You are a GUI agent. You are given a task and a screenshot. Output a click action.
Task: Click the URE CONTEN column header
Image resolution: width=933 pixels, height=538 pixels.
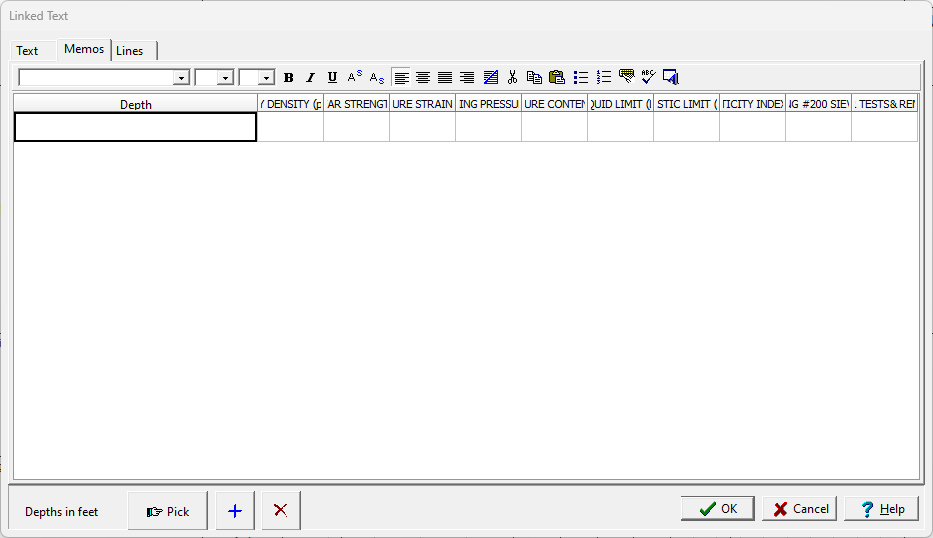pos(555,104)
